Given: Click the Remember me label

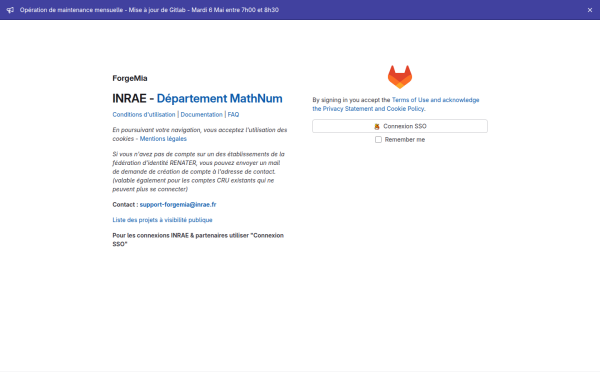Looking at the screenshot, I should pyautogui.click(x=405, y=140).
